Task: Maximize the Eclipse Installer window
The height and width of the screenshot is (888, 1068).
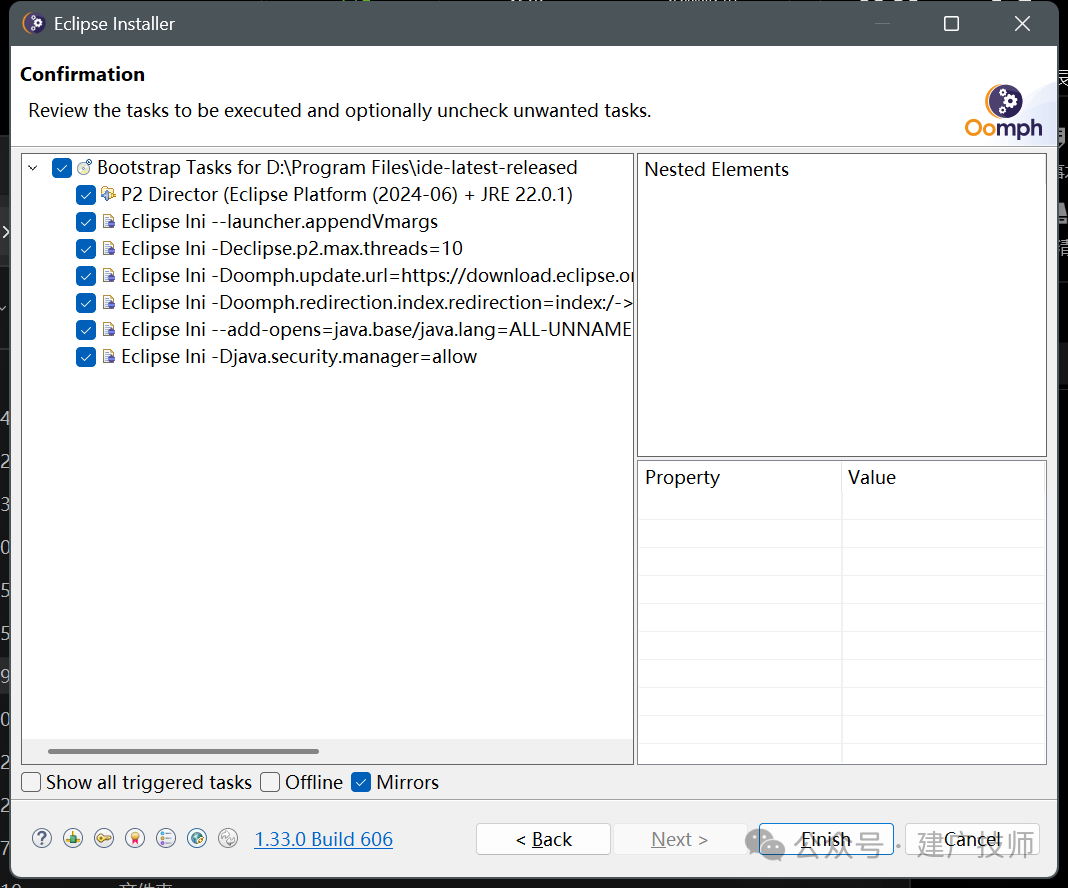Action: (x=952, y=24)
